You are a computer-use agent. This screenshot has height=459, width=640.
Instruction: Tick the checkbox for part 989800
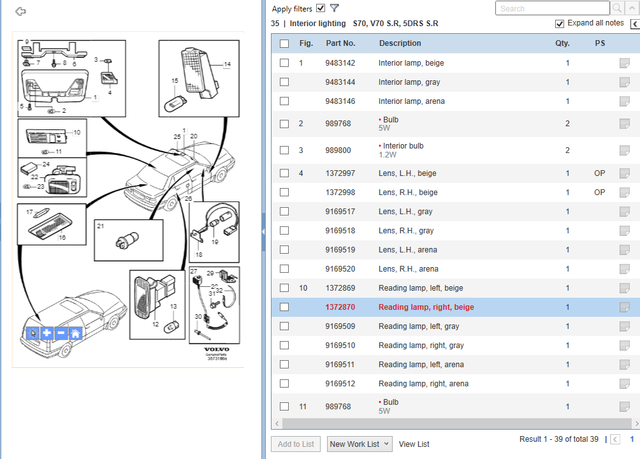click(x=285, y=150)
